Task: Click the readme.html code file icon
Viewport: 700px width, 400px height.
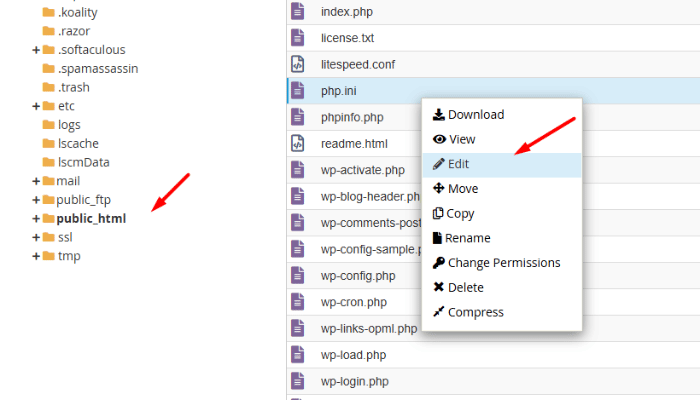Action: [297, 143]
